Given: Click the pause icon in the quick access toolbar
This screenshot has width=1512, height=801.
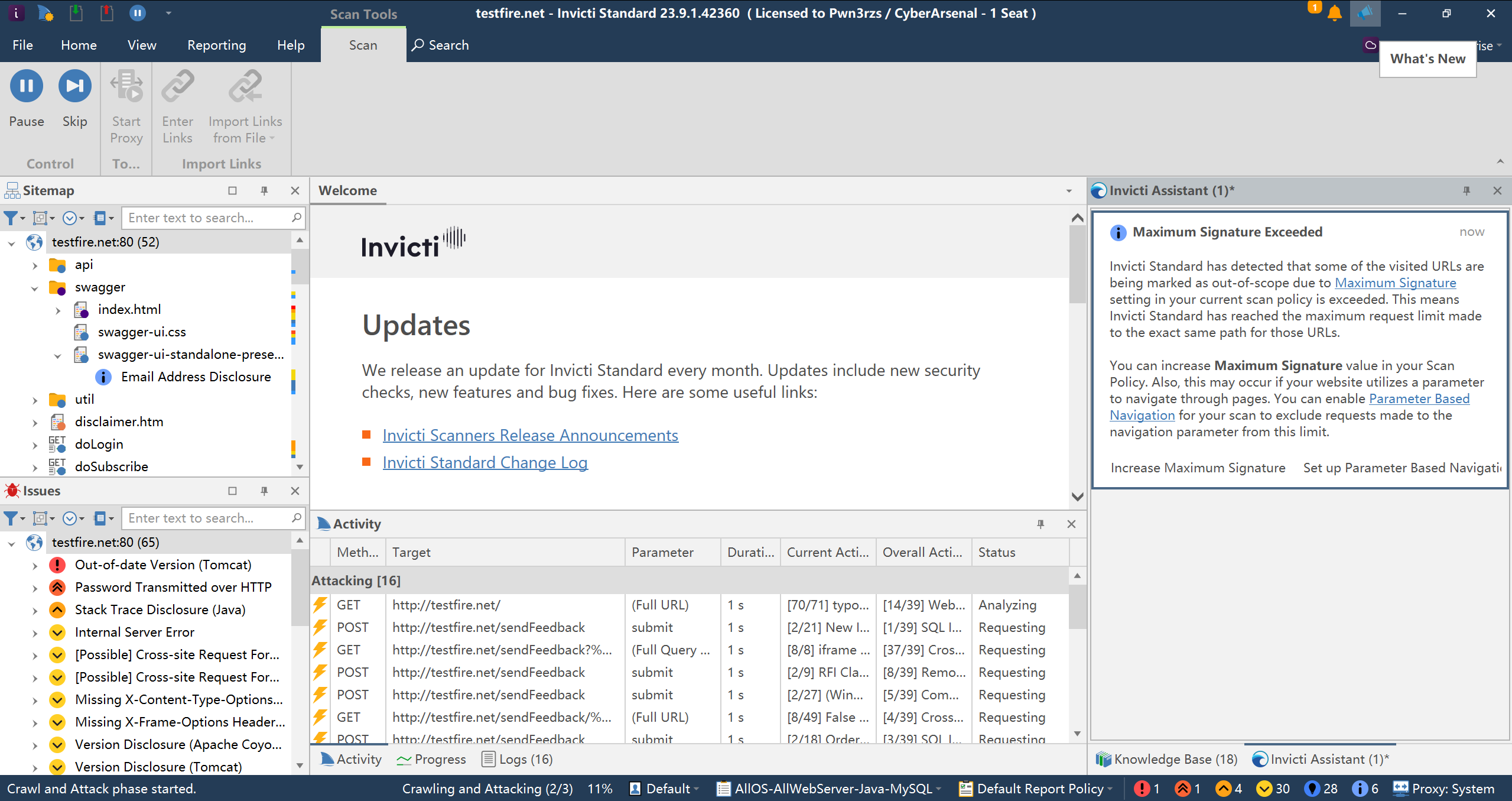Looking at the screenshot, I should tap(138, 13).
